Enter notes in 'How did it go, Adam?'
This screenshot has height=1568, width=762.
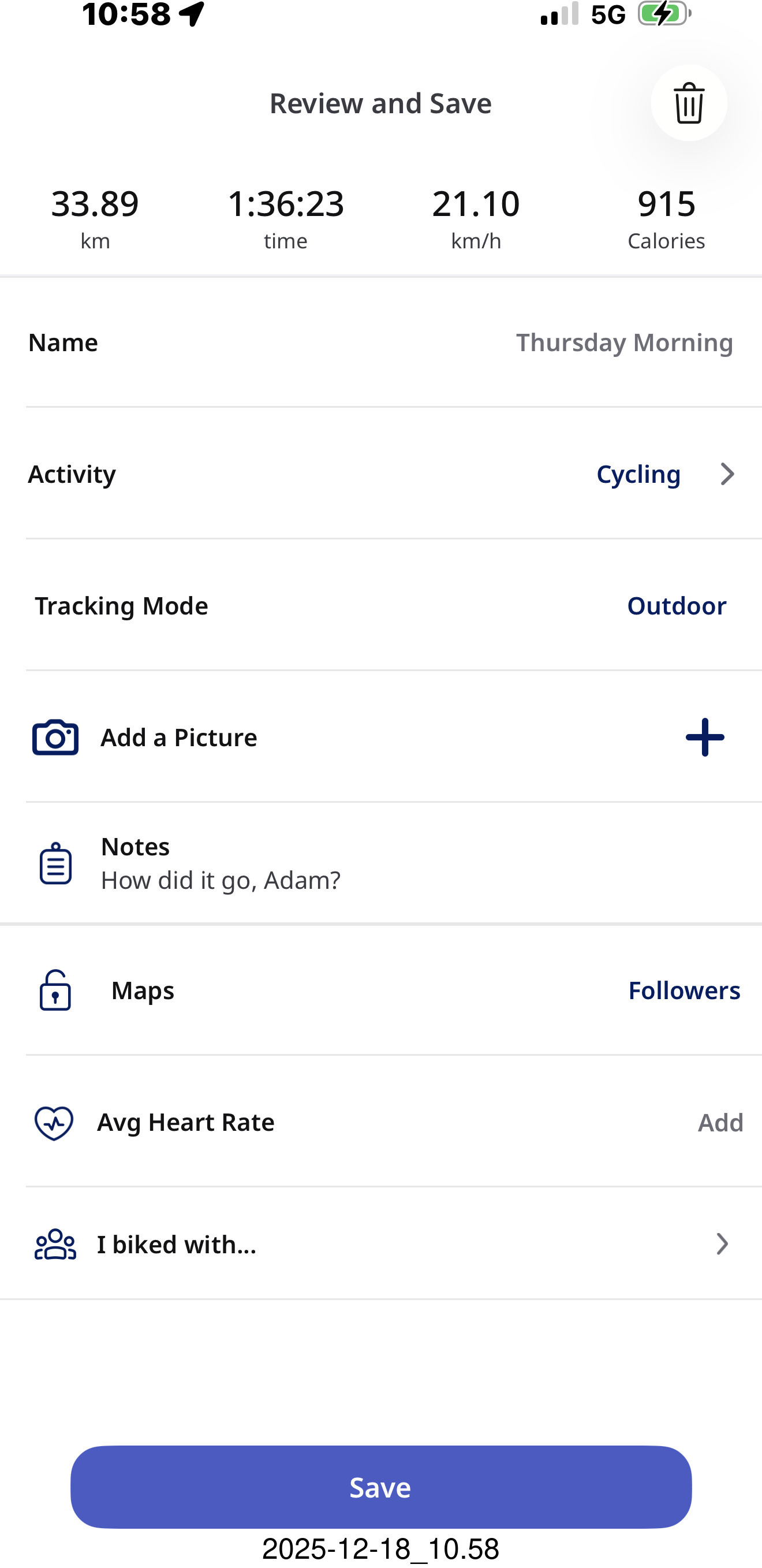[x=221, y=880]
